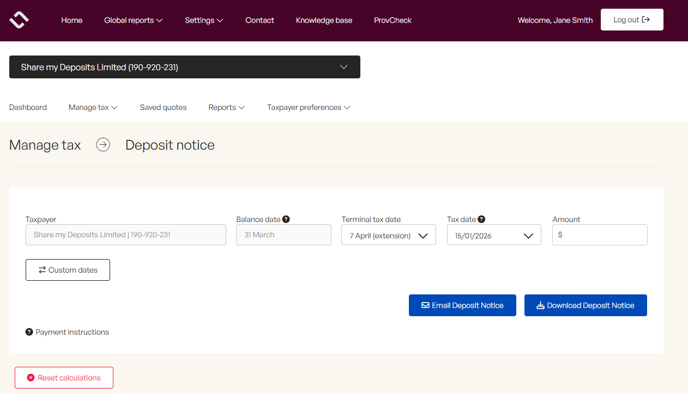Click Download Deposit Notice
688x394 pixels.
[x=585, y=305]
